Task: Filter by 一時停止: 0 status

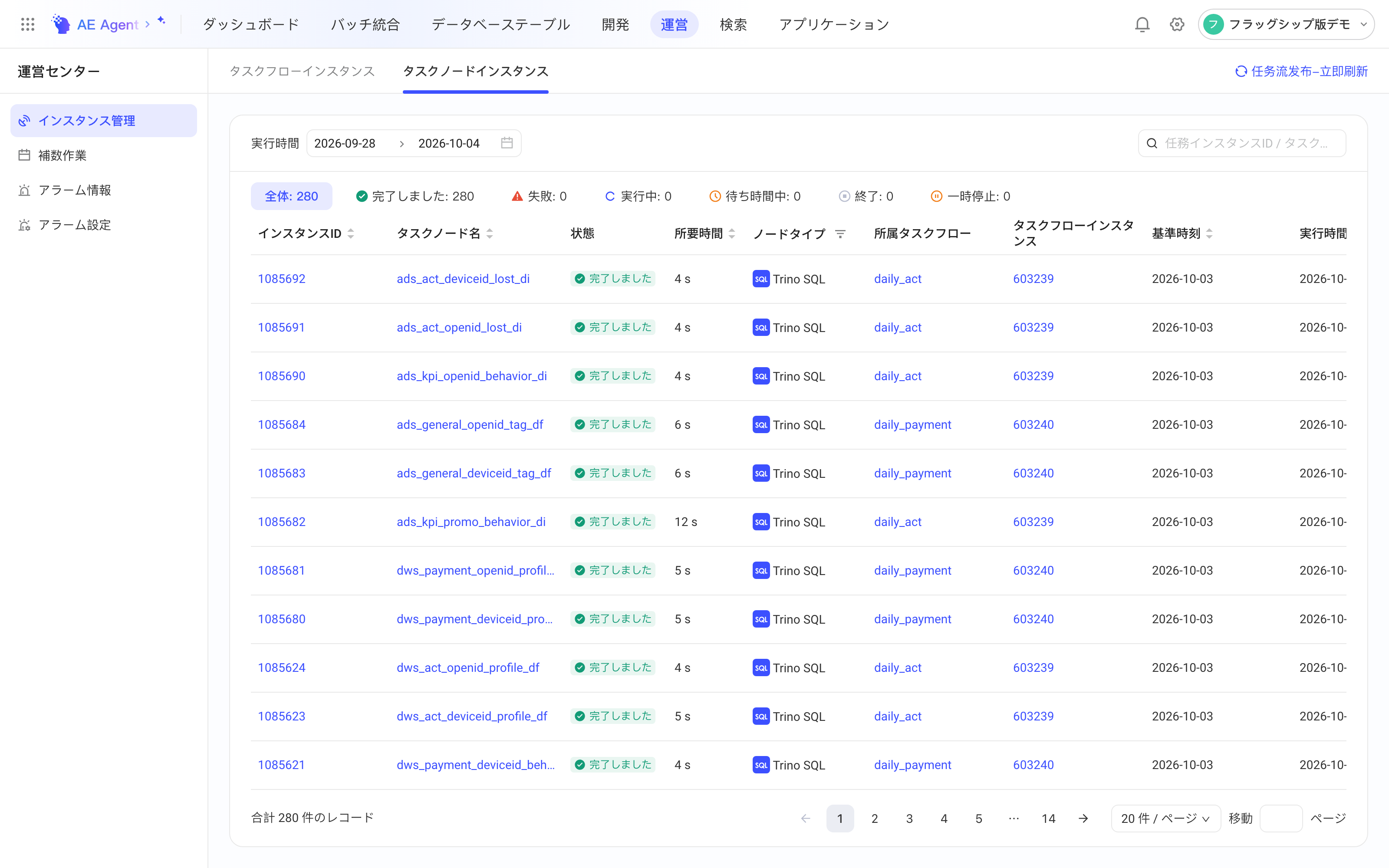Action: click(x=970, y=196)
